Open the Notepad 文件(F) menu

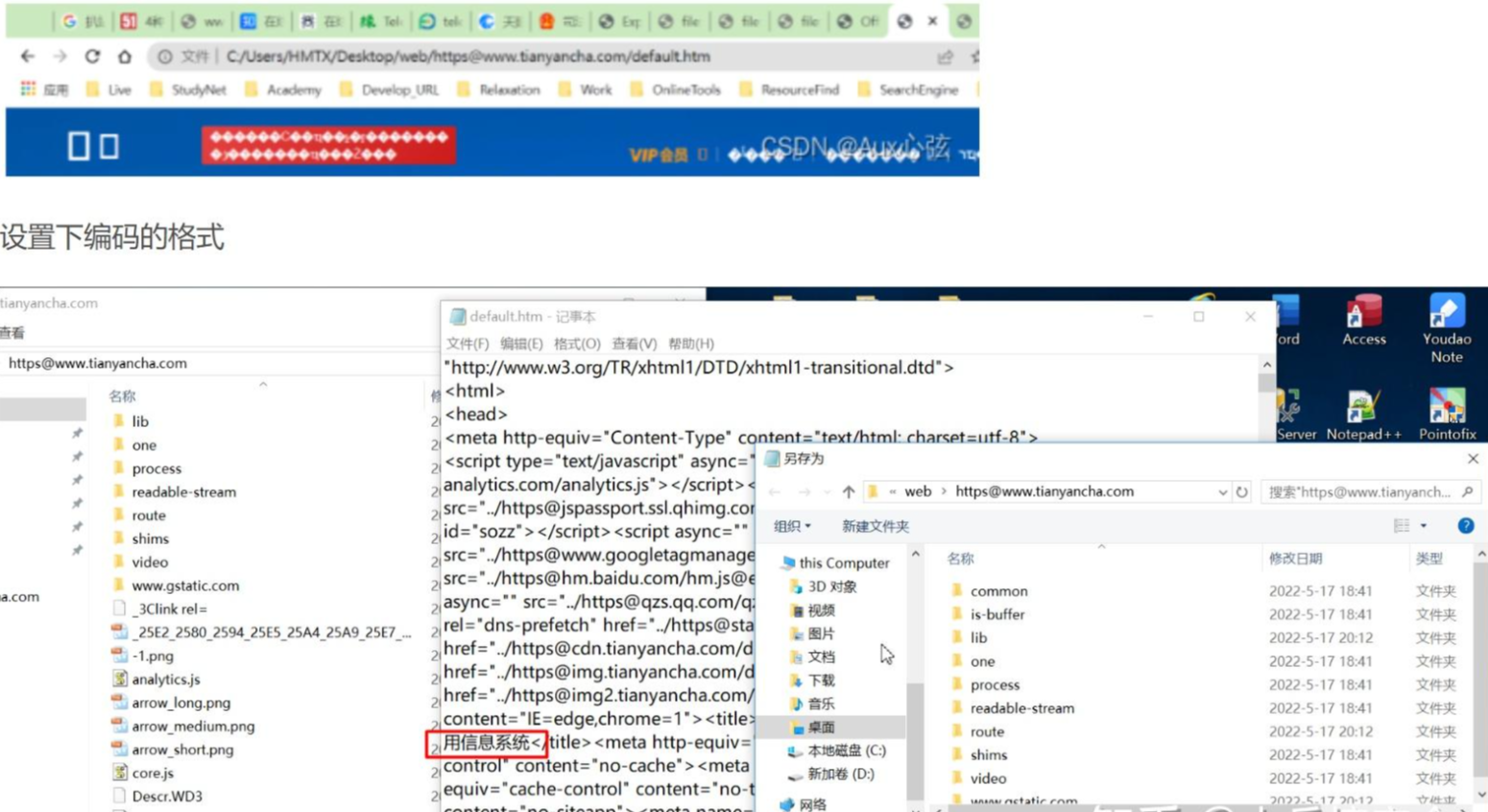[467, 344]
